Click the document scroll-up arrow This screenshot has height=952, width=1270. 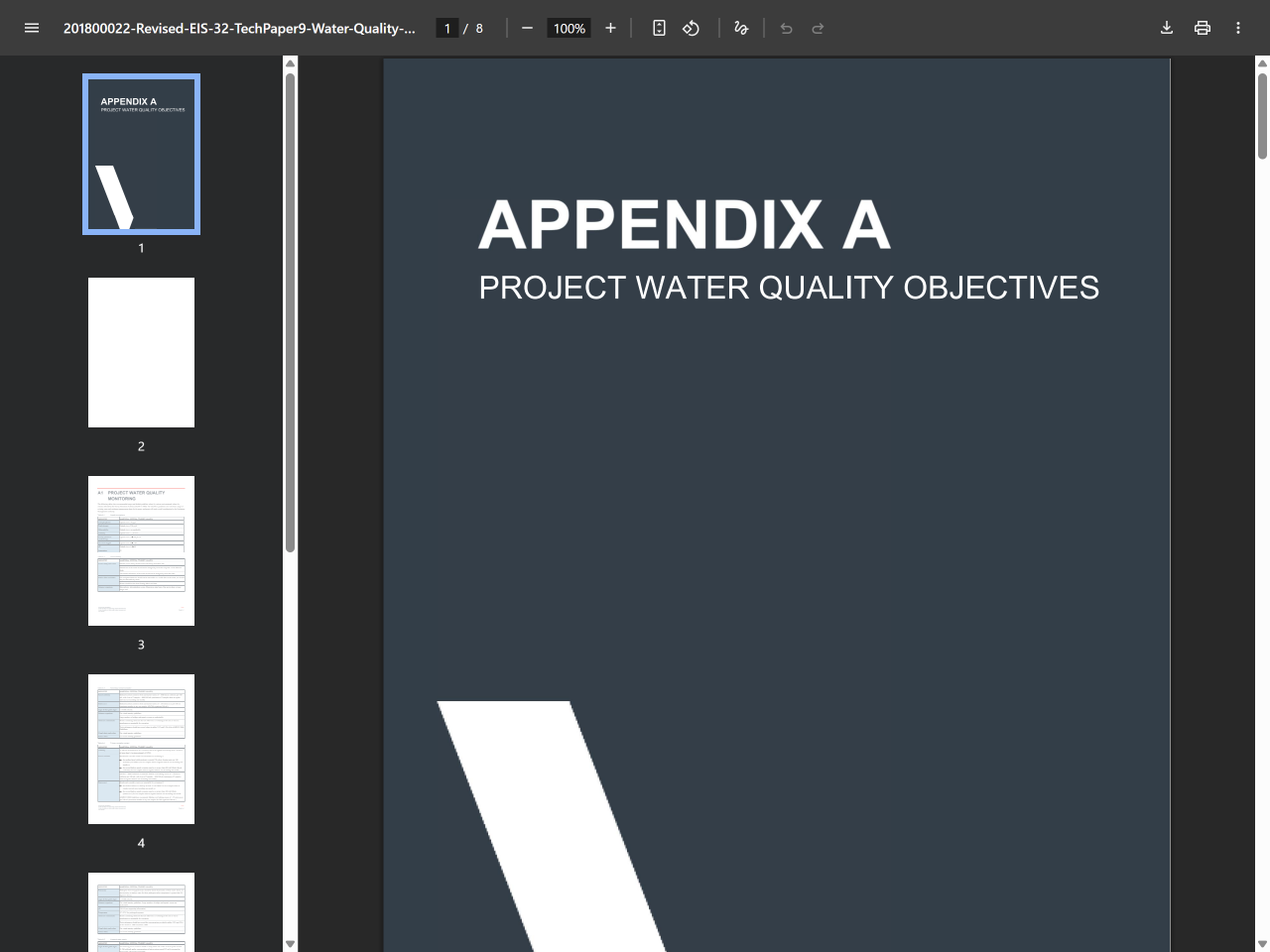(1262, 63)
